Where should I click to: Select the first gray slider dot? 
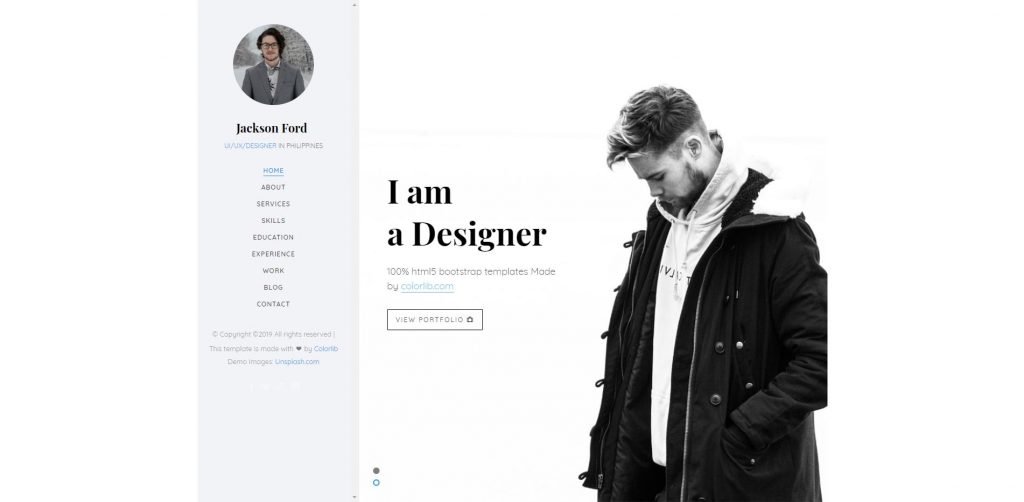tap(376, 471)
